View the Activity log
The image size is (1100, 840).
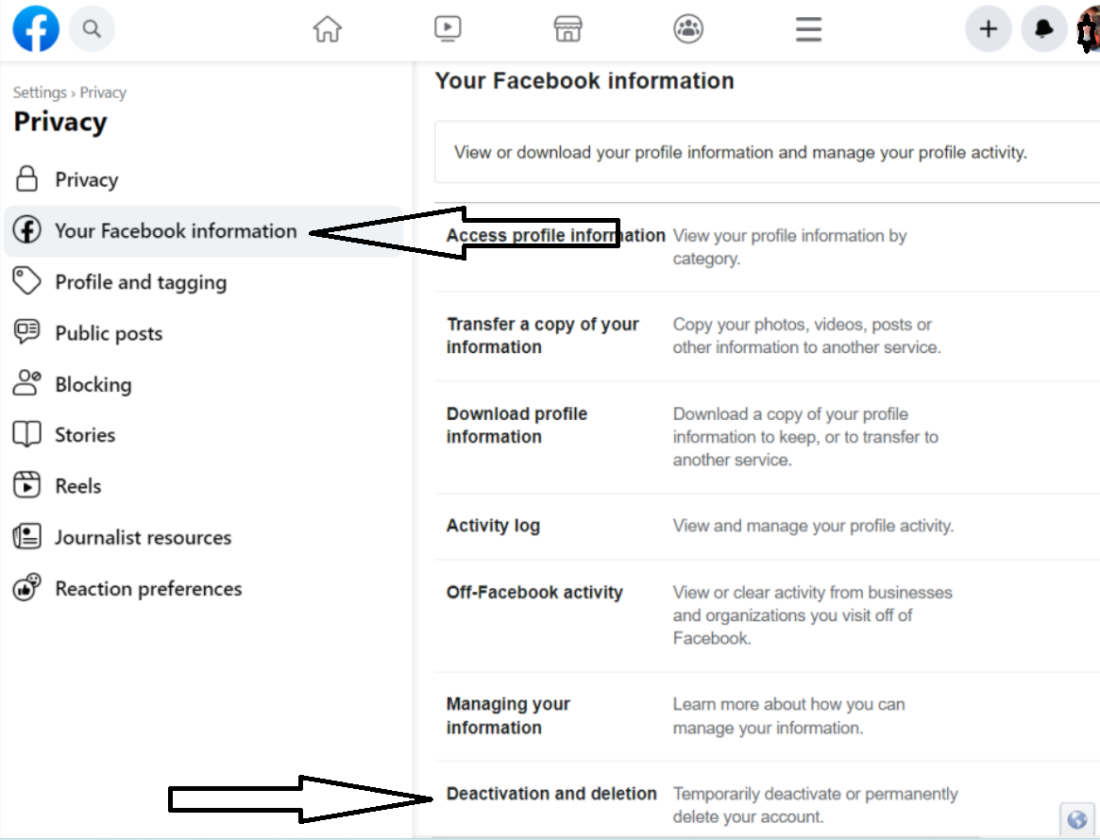pyautogui.click(x=493, y=525)
